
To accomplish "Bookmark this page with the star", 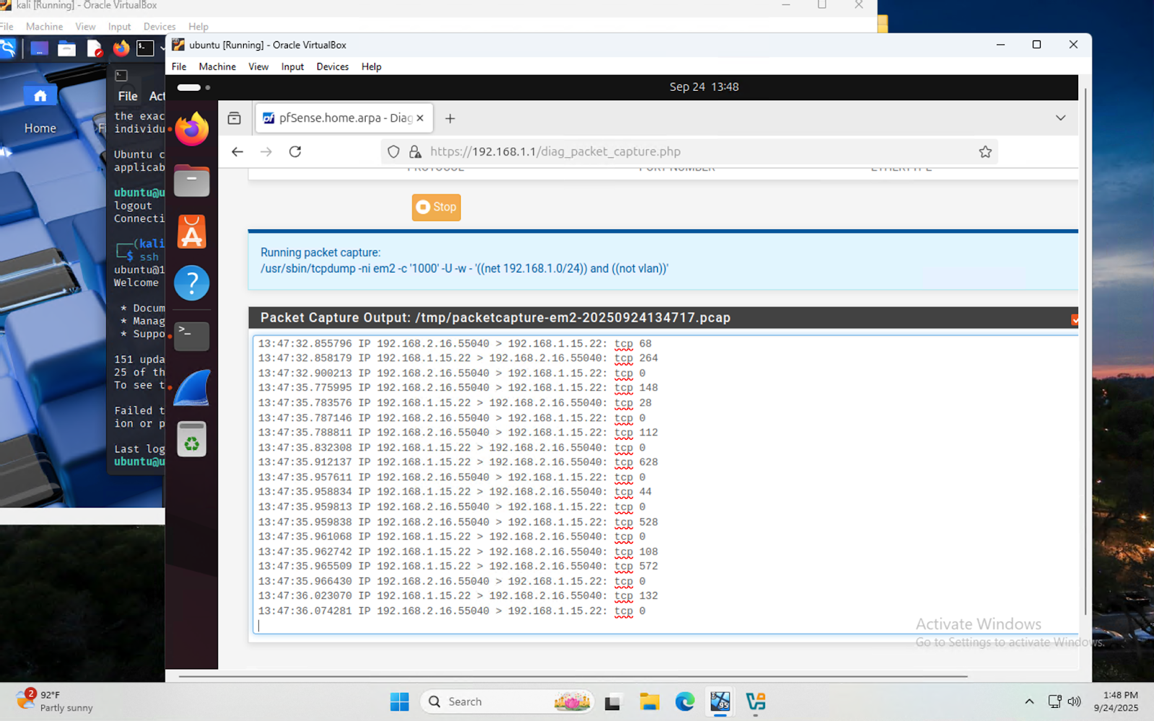I will [985, 152].
